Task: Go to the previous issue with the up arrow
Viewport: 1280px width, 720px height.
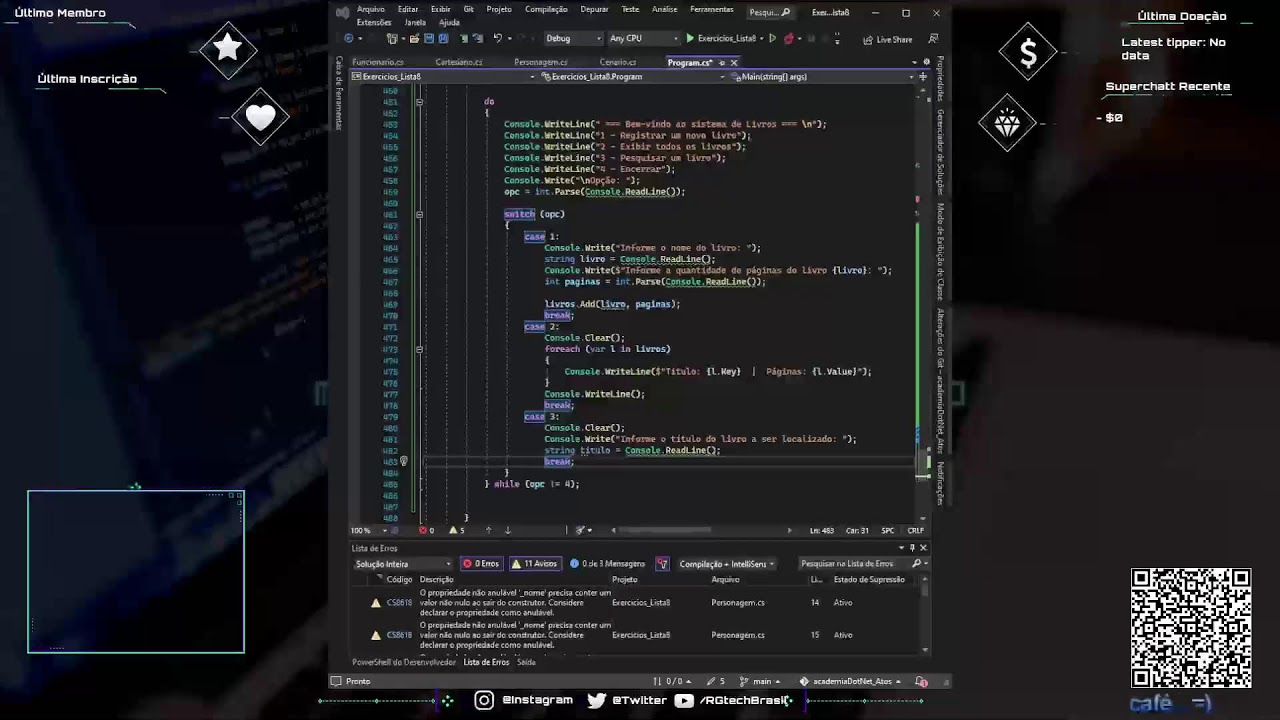Action: tap(491, 530)
